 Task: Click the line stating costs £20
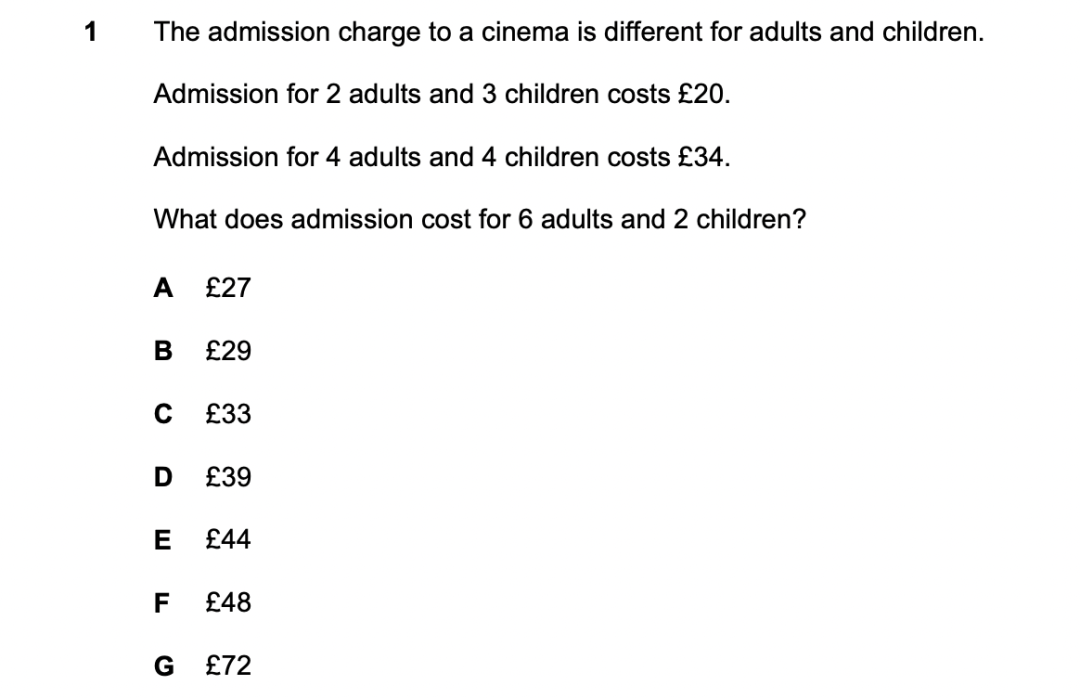[442, 94]
